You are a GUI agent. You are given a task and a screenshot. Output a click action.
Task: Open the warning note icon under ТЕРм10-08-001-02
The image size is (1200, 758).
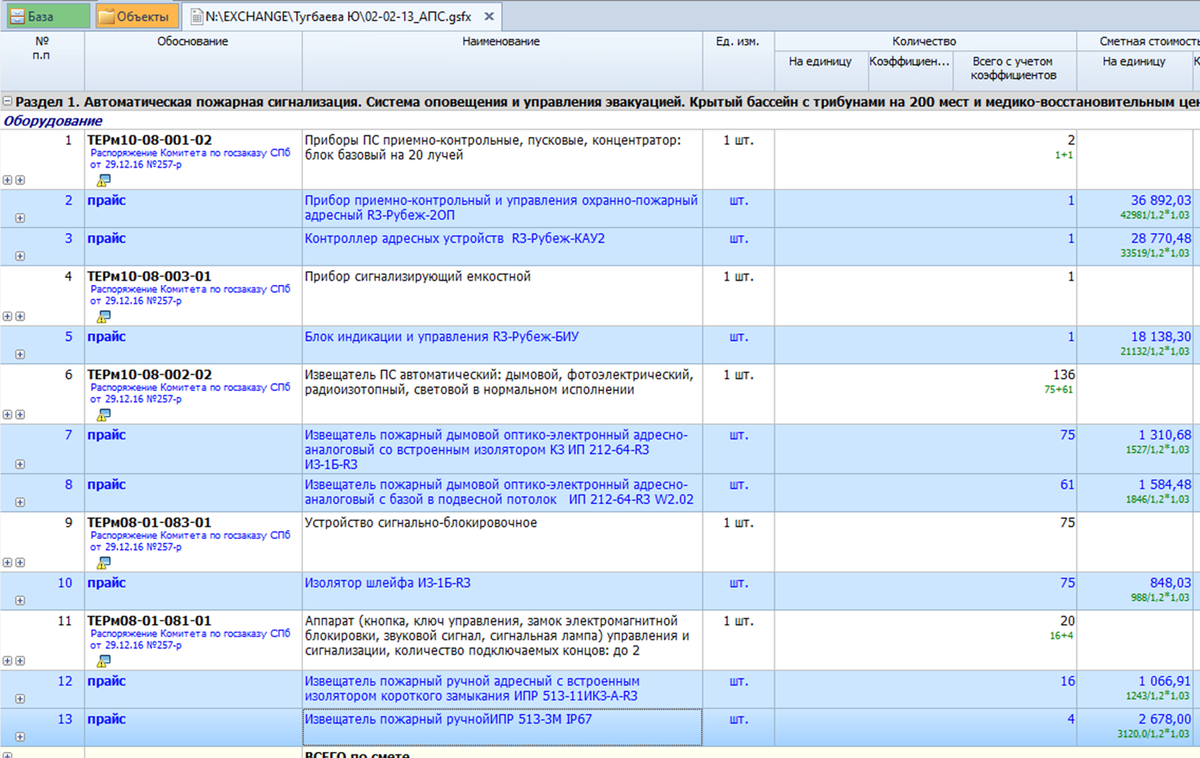point(102,180)
